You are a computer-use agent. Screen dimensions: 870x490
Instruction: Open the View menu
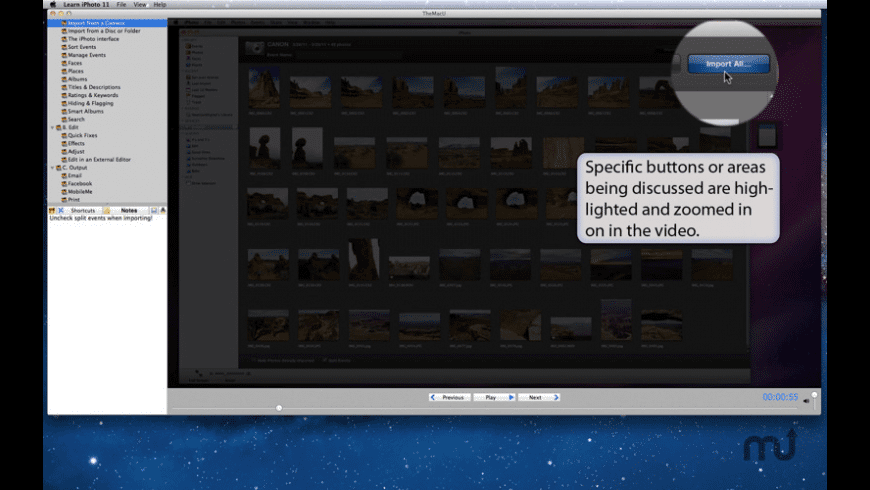[x=140, y=4]
